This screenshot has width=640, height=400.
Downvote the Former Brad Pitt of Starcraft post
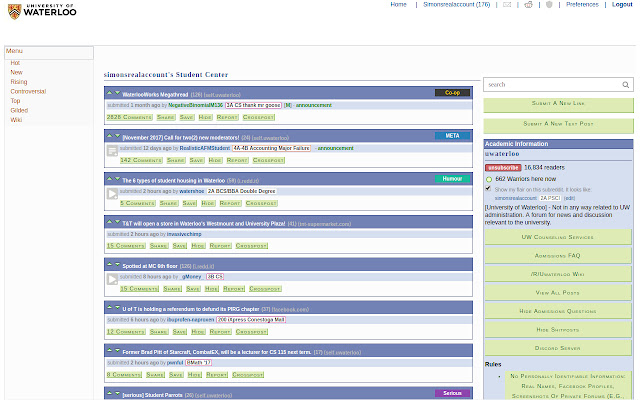pyautogui.click(x=117, y=350)
